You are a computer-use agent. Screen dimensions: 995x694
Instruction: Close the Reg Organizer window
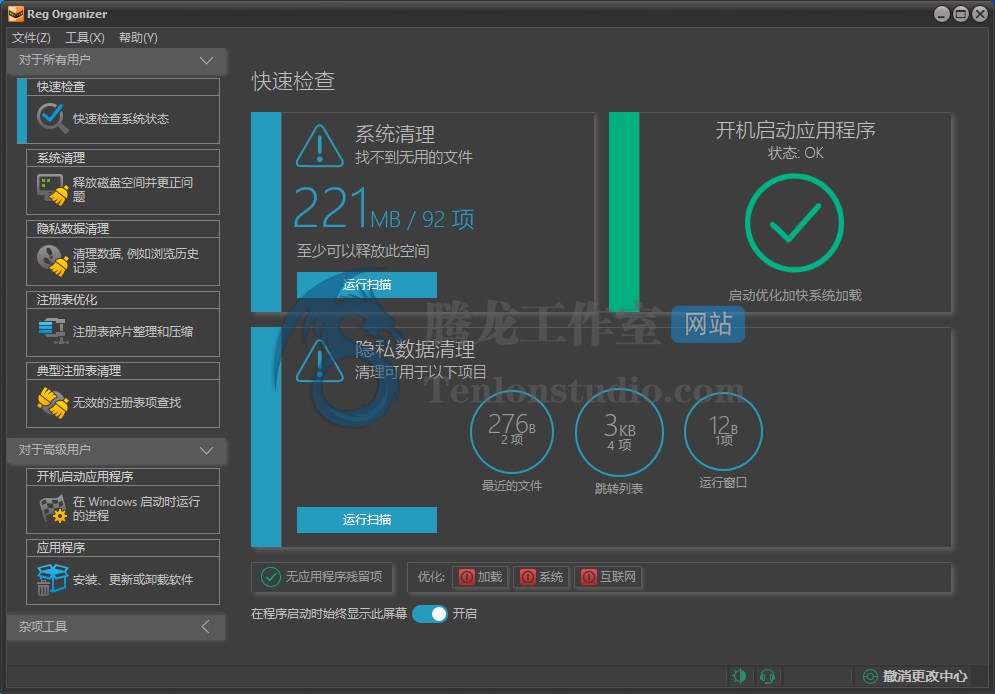[x=980, y=14]
